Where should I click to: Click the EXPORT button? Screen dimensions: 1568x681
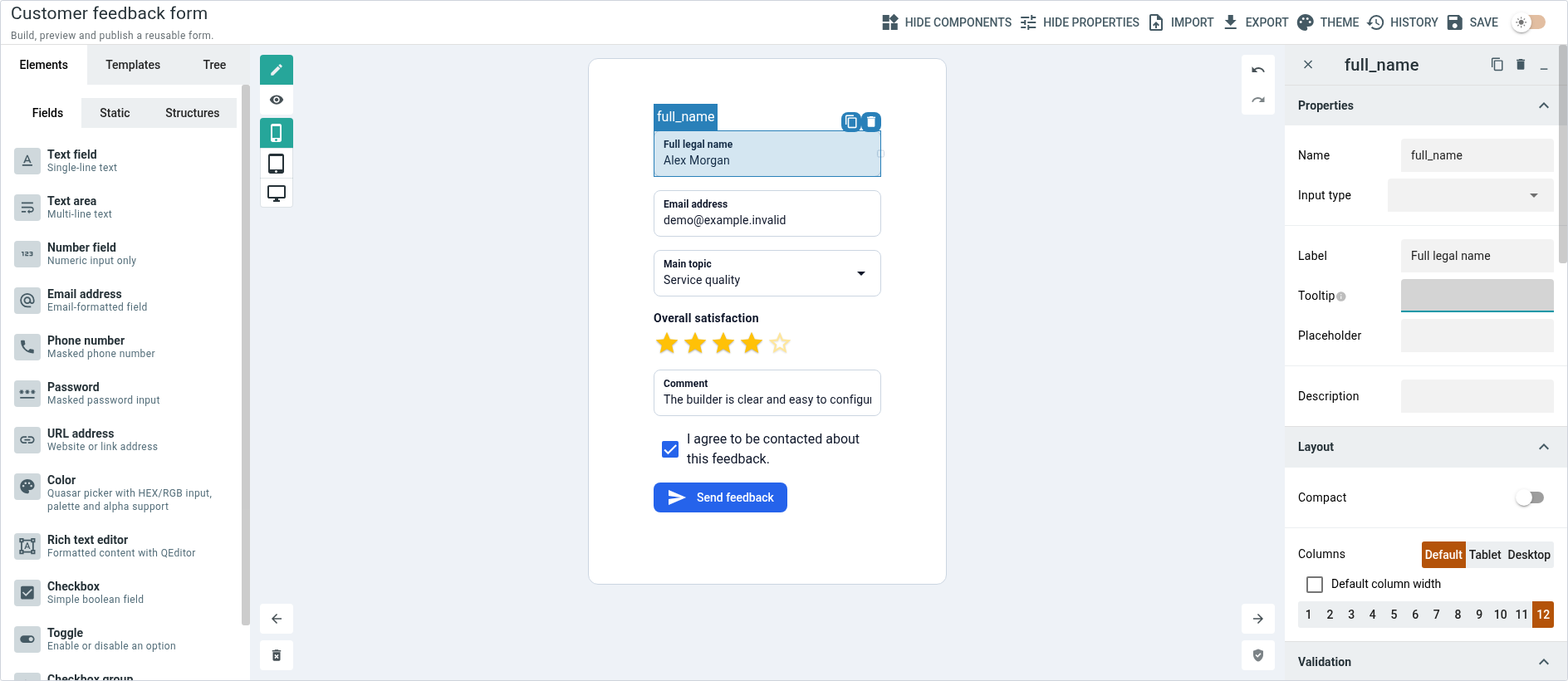pyautogui.click(x=1256, y=22)
